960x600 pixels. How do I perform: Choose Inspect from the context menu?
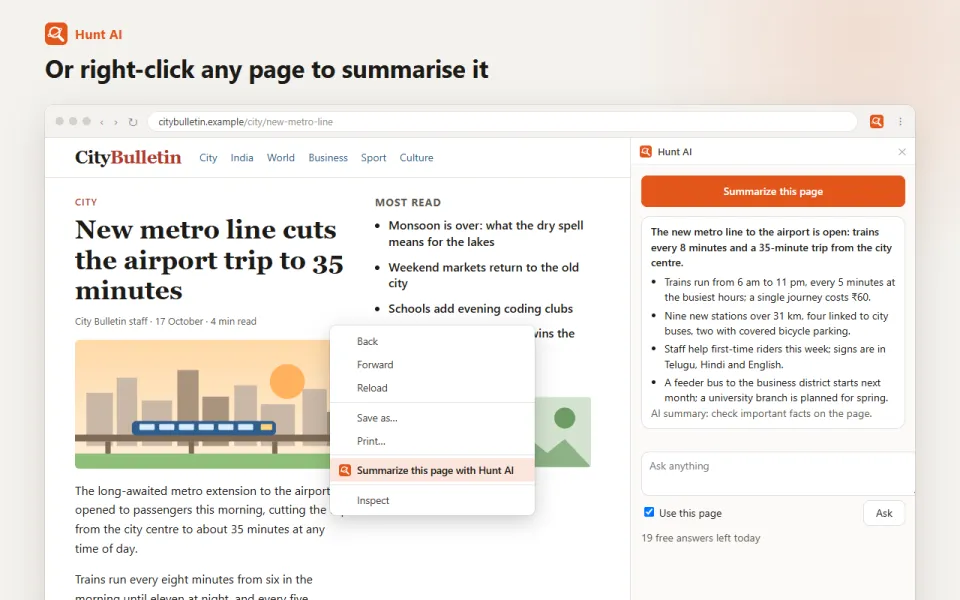(432, 500)
